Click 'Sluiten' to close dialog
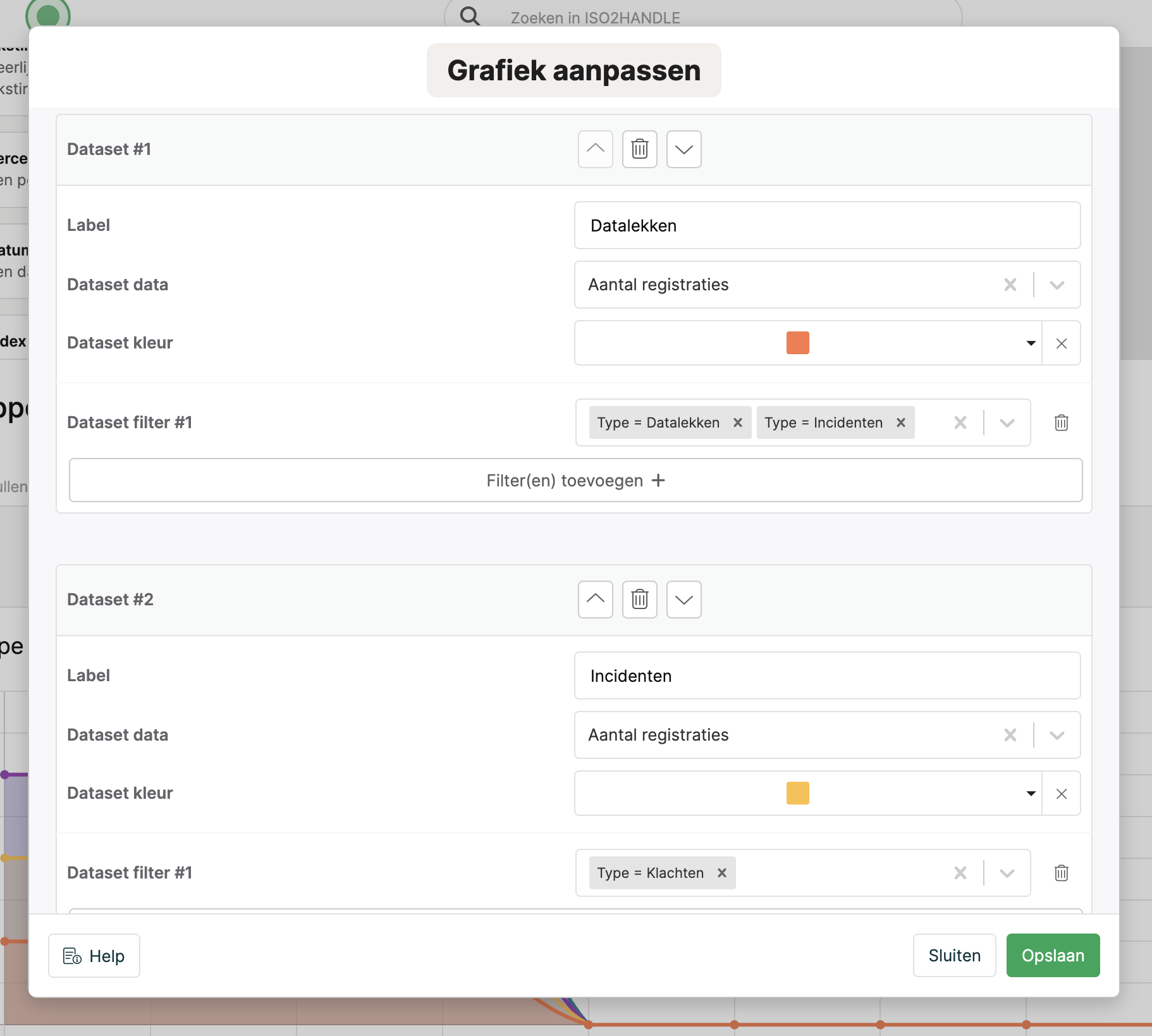The width and height of the screenshot is (1152, 1036). 954,955
